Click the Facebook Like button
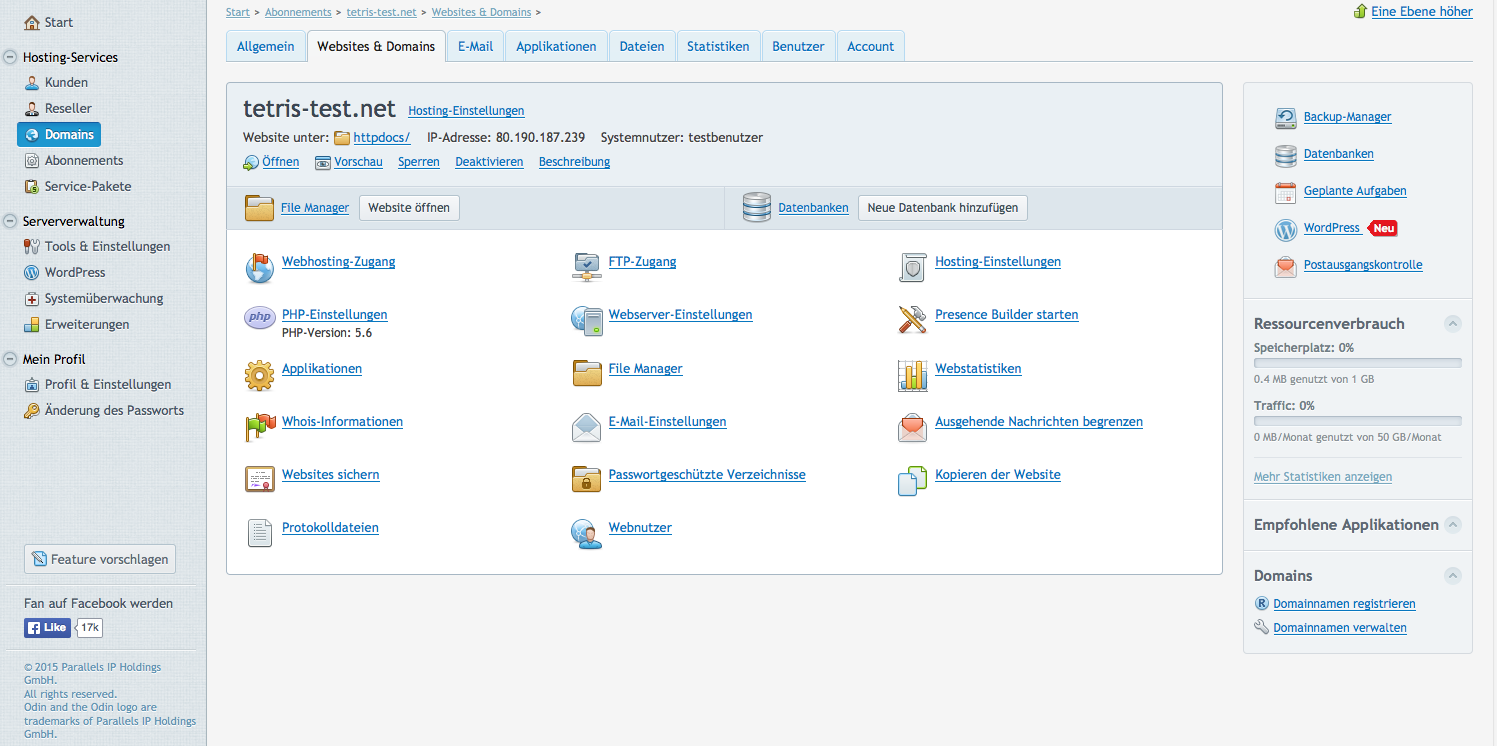Image resolution: width=1497 pixels, height=746 pixels. point(47,628)
